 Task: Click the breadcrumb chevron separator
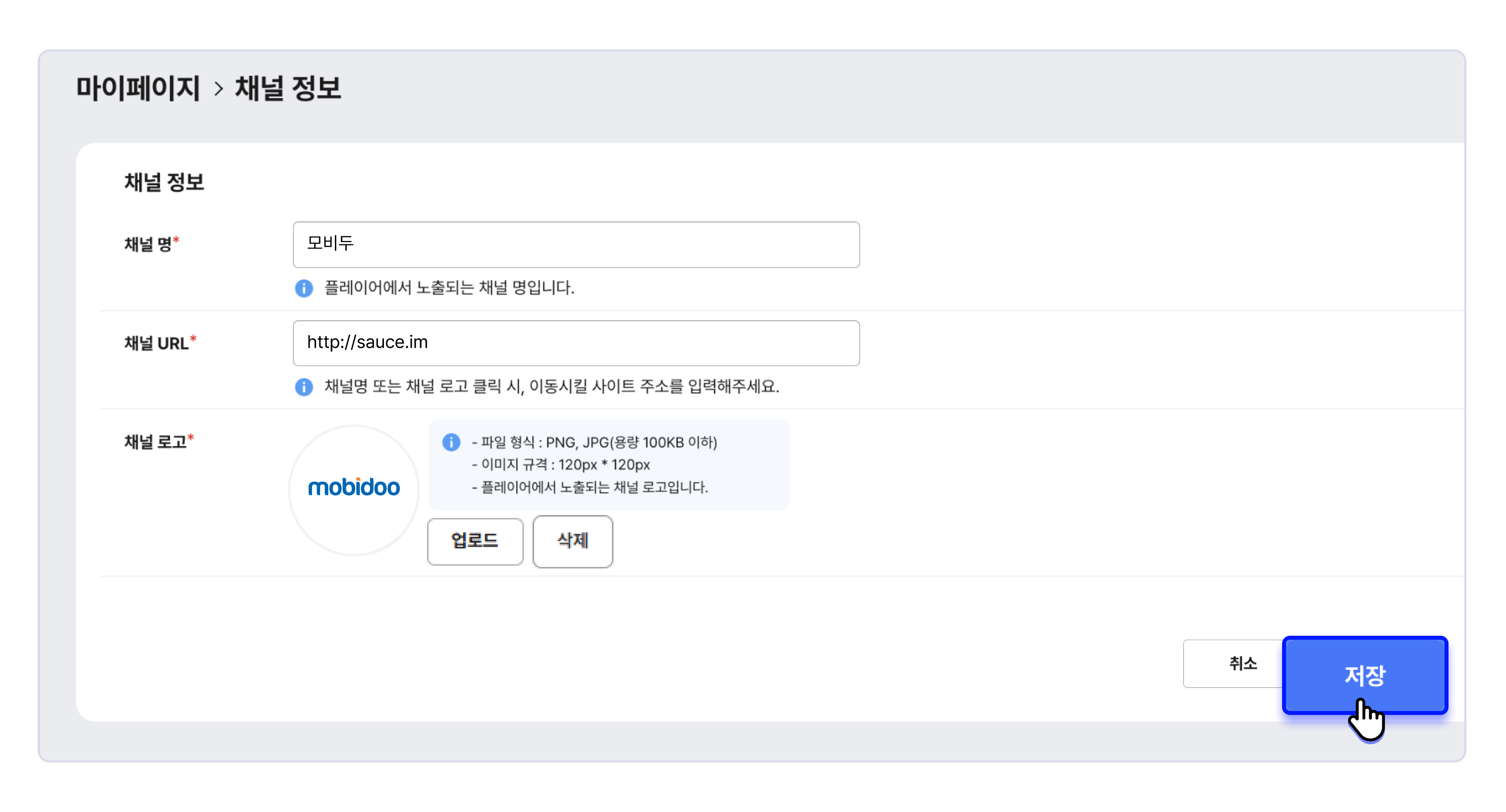pyautogui.click(x=218, y=89)
